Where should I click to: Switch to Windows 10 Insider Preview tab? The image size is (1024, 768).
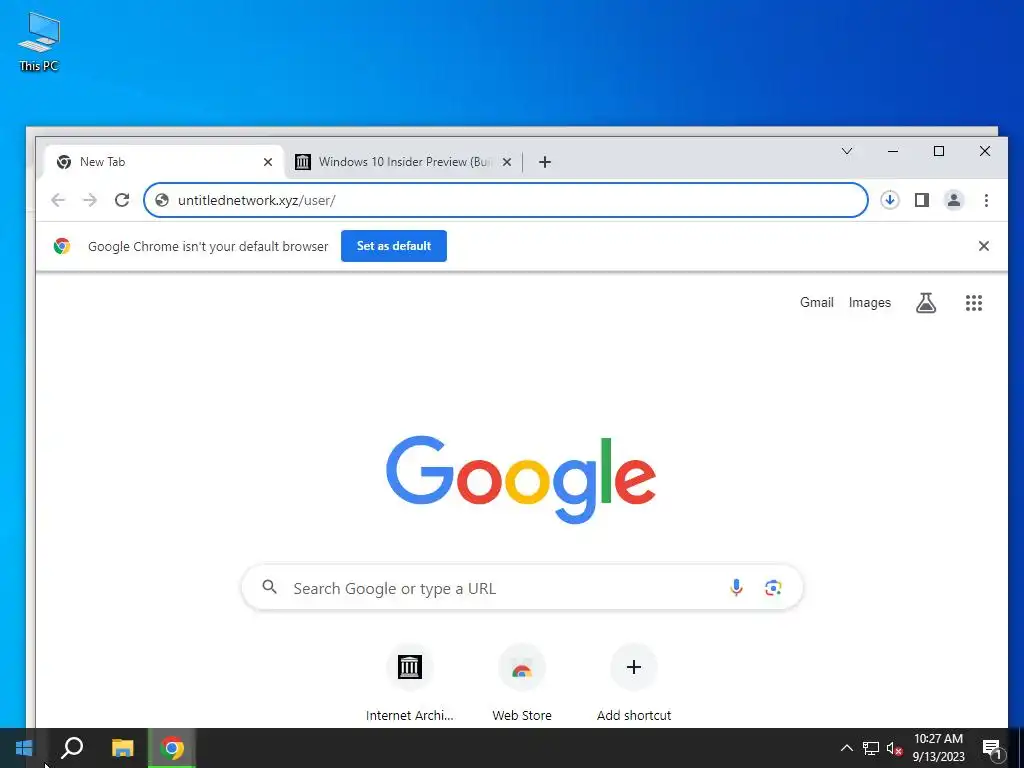pos(404,162)
